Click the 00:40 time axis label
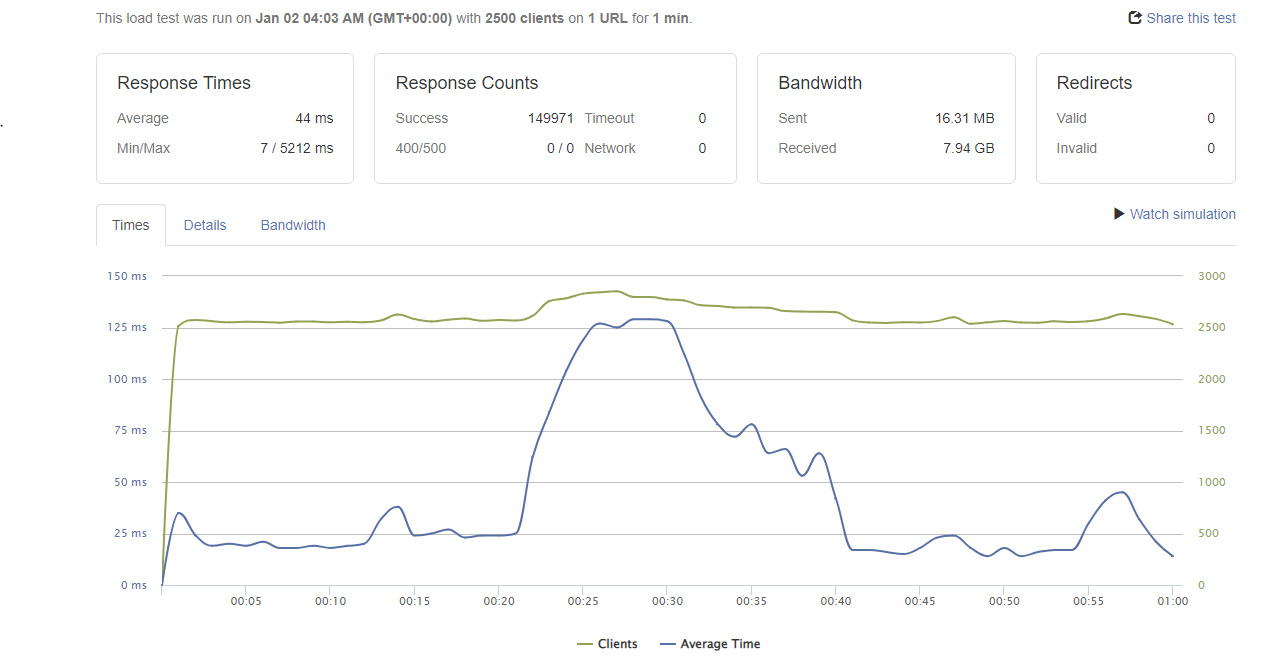 (836, 601)
